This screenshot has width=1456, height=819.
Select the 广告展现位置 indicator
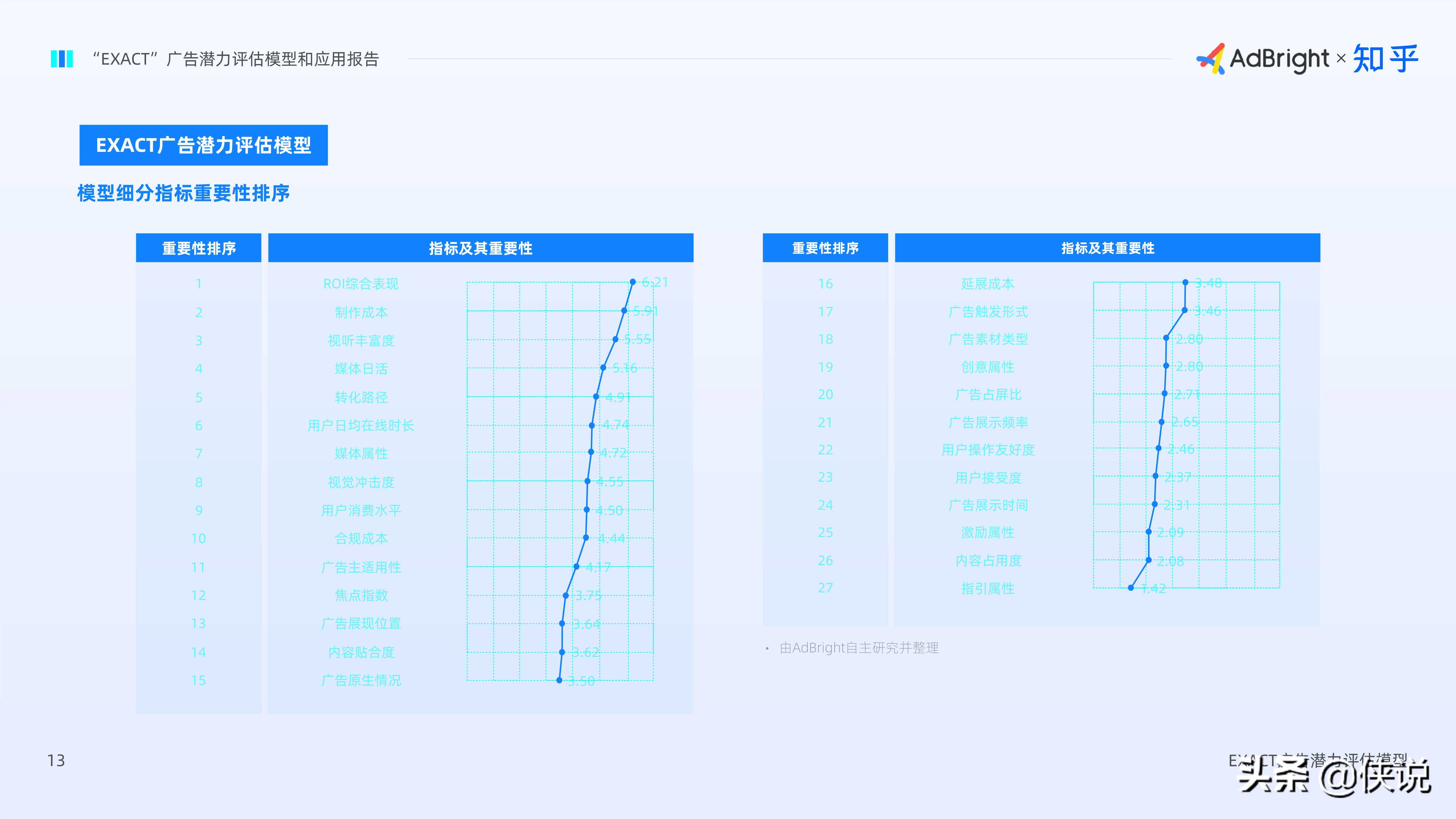361,624
